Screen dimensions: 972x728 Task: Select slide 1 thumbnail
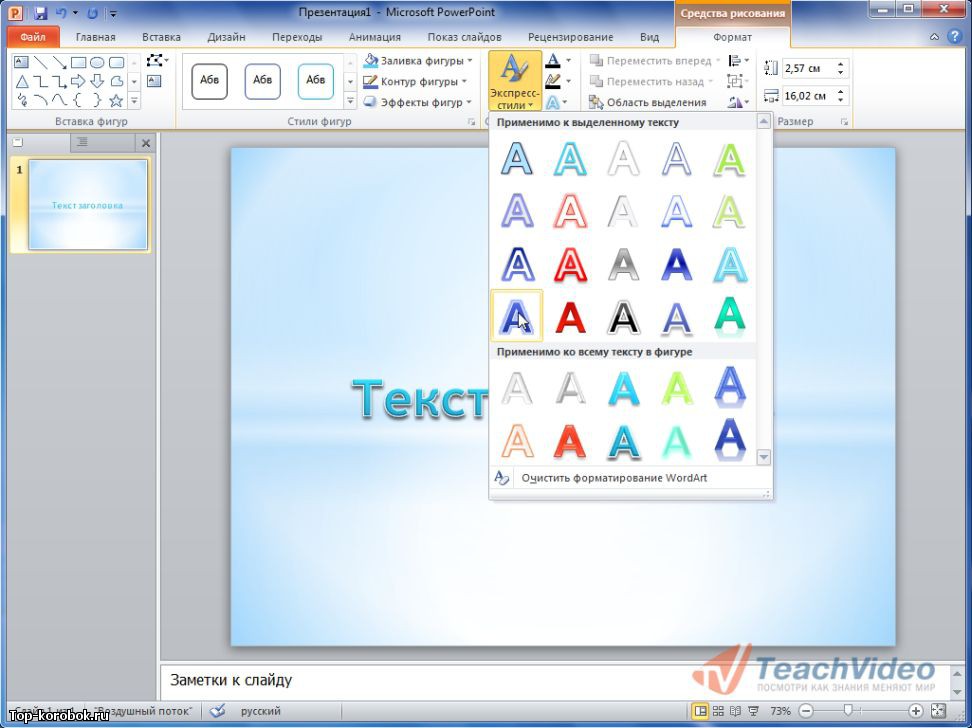pos(87,205)
